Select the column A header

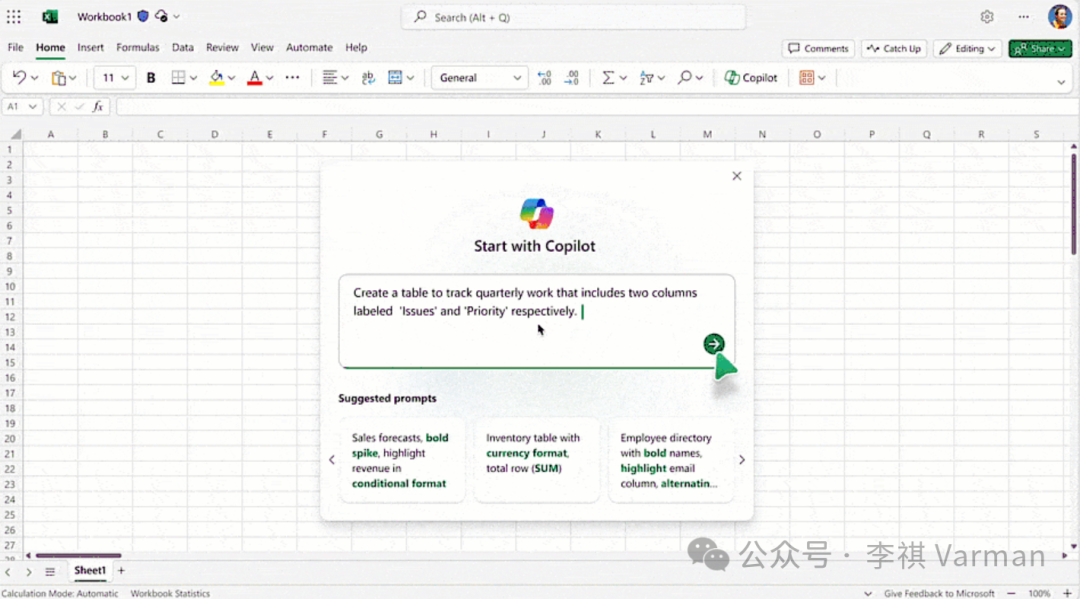point(50,134)
